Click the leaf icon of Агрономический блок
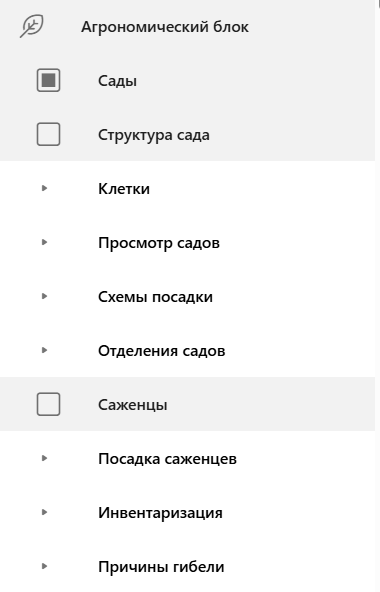The width and height of the screenshot is (380, 592). point(32,26)
